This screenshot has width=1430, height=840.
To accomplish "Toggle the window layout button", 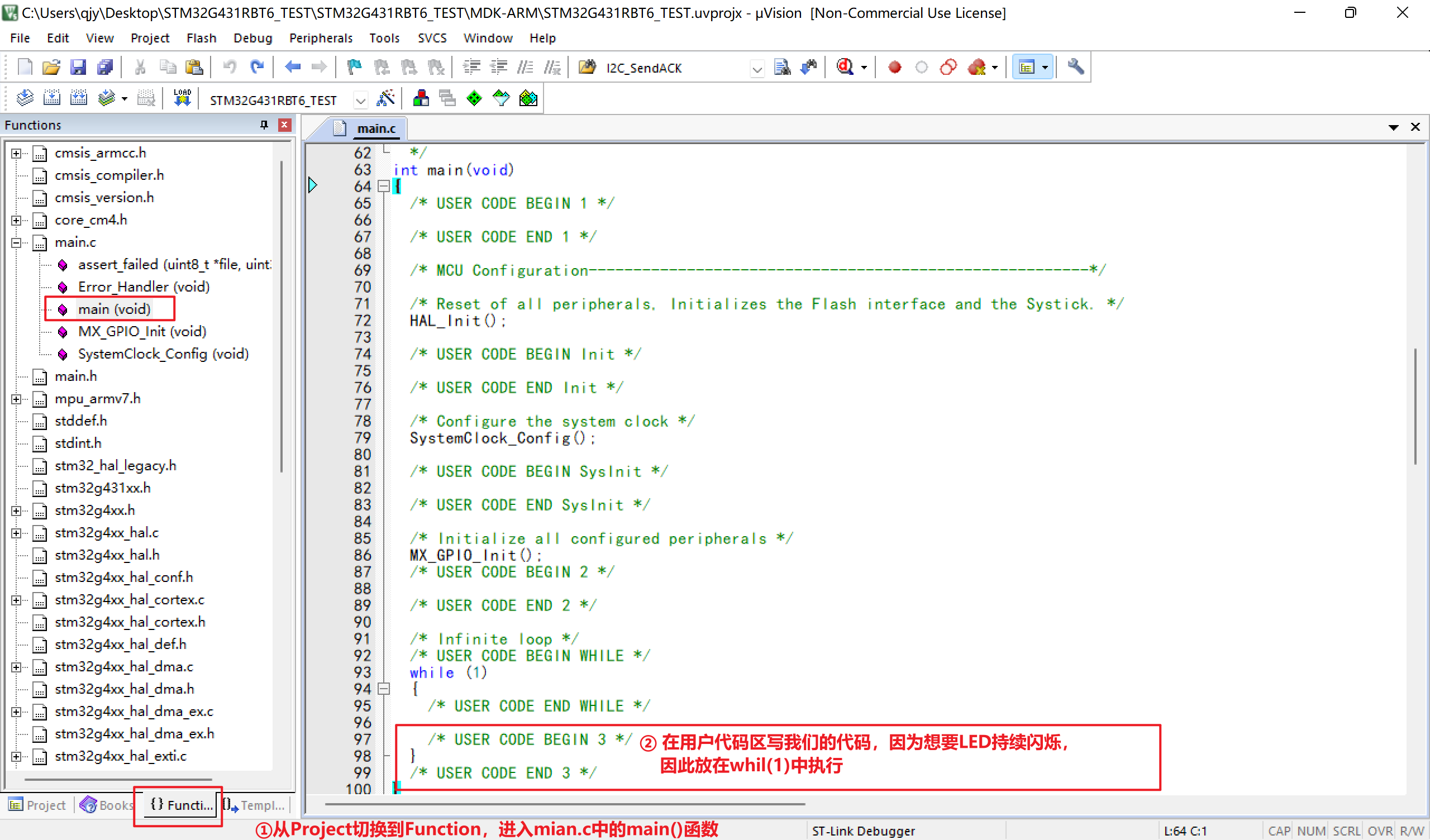I will click(1027, 67).
